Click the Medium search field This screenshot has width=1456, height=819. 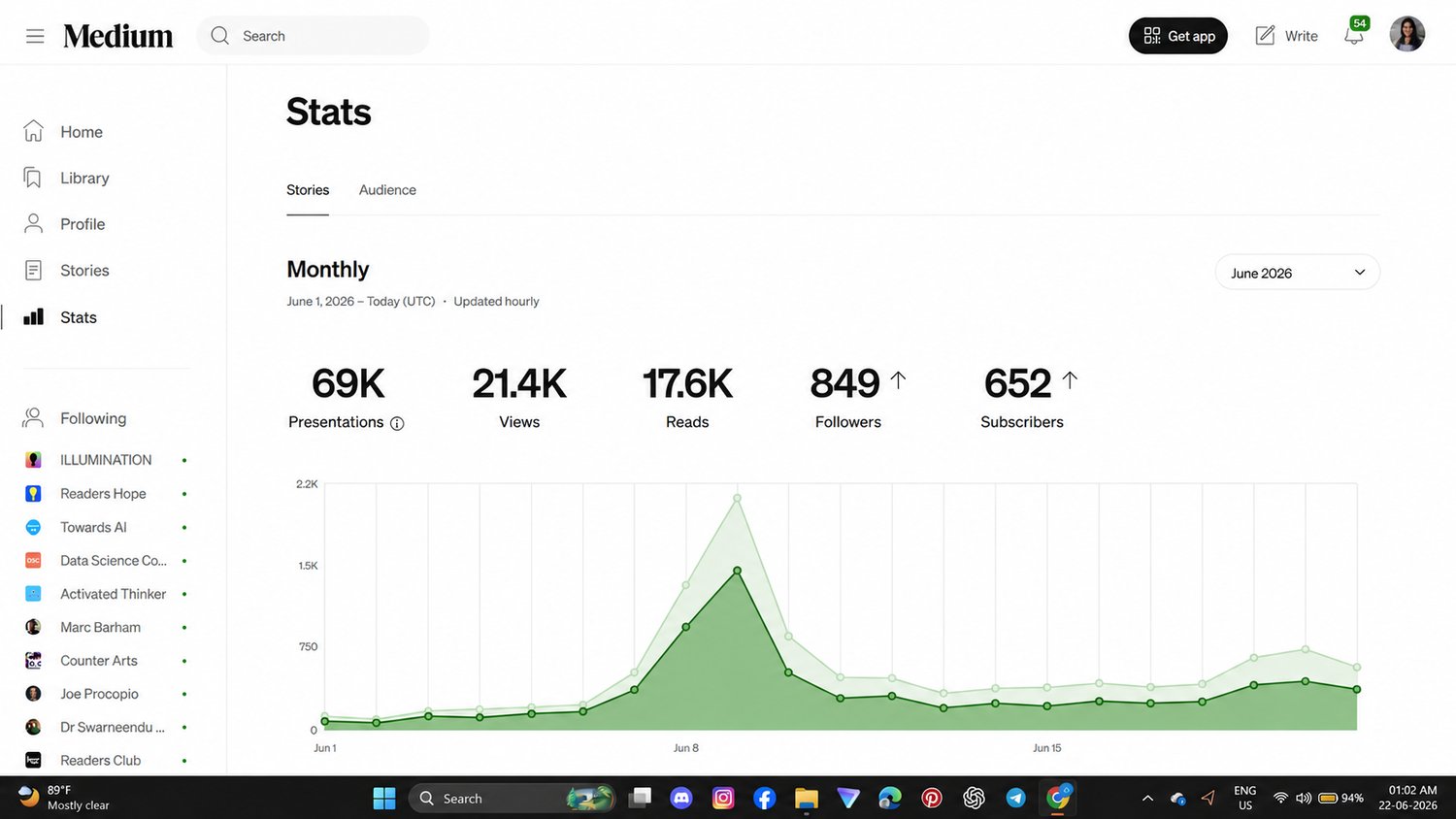(x=313, y=36)
